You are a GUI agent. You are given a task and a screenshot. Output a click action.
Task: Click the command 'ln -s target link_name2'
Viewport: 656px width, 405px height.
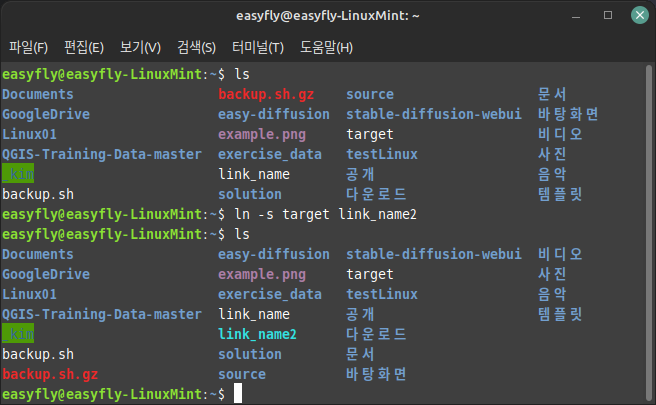(x=325, y=214)
